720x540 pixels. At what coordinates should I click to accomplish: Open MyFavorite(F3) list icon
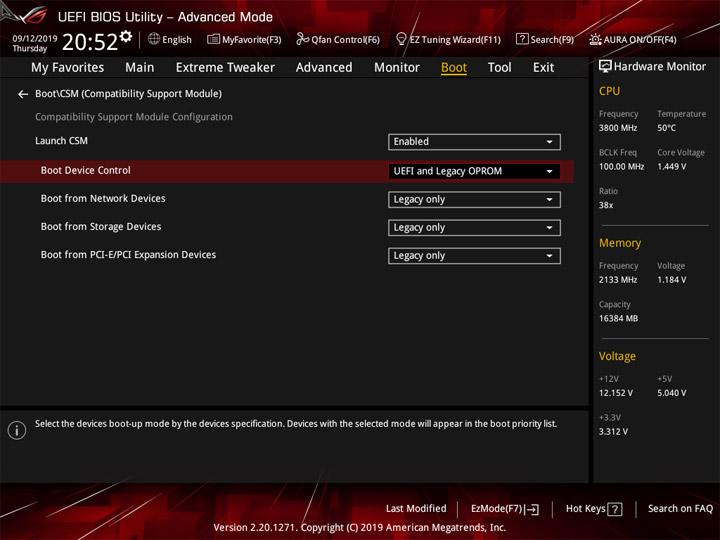pos(213,39)
